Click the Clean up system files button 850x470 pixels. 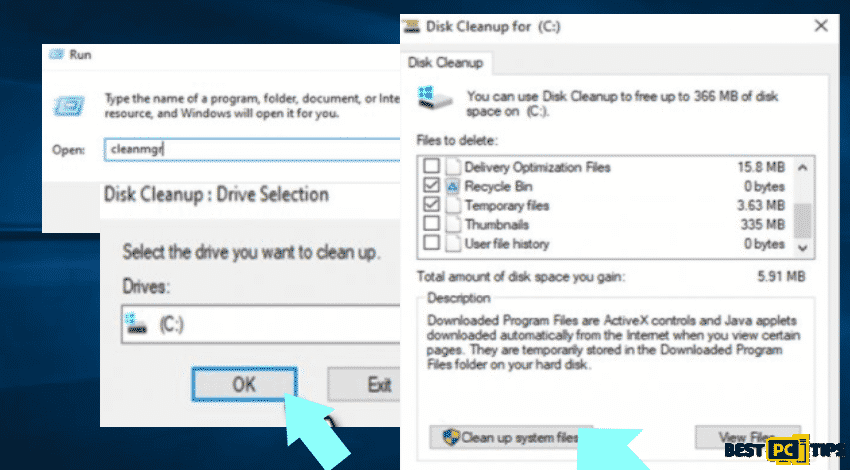[511, 437]
